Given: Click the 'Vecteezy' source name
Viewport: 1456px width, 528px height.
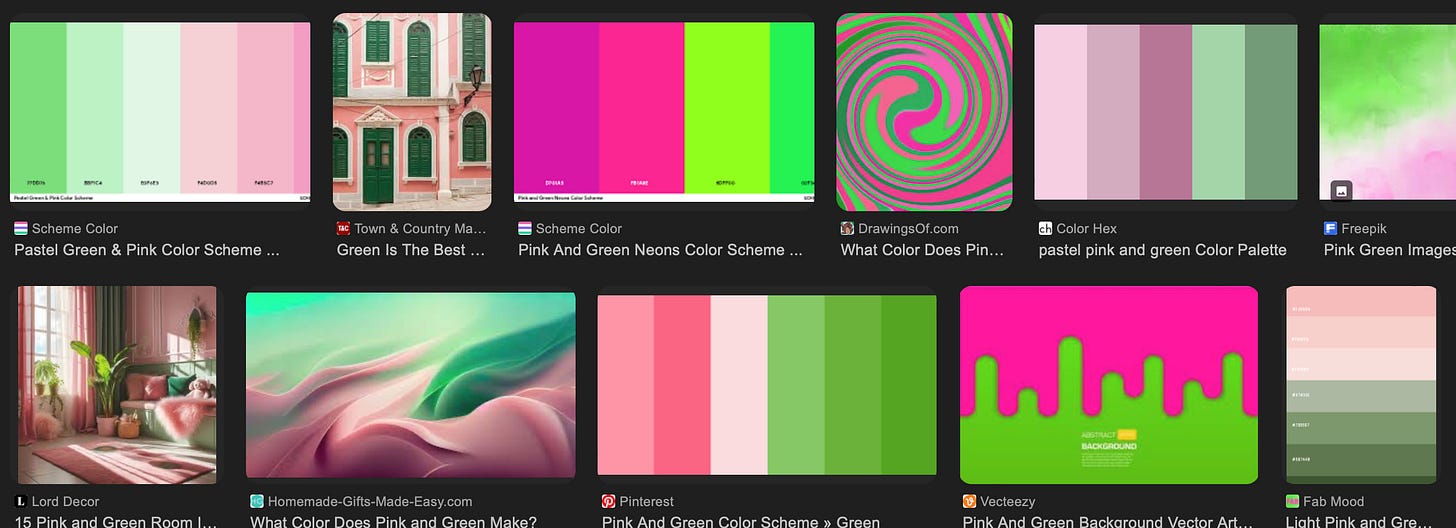Looking at the screenshot, I should coord(1008,501).
